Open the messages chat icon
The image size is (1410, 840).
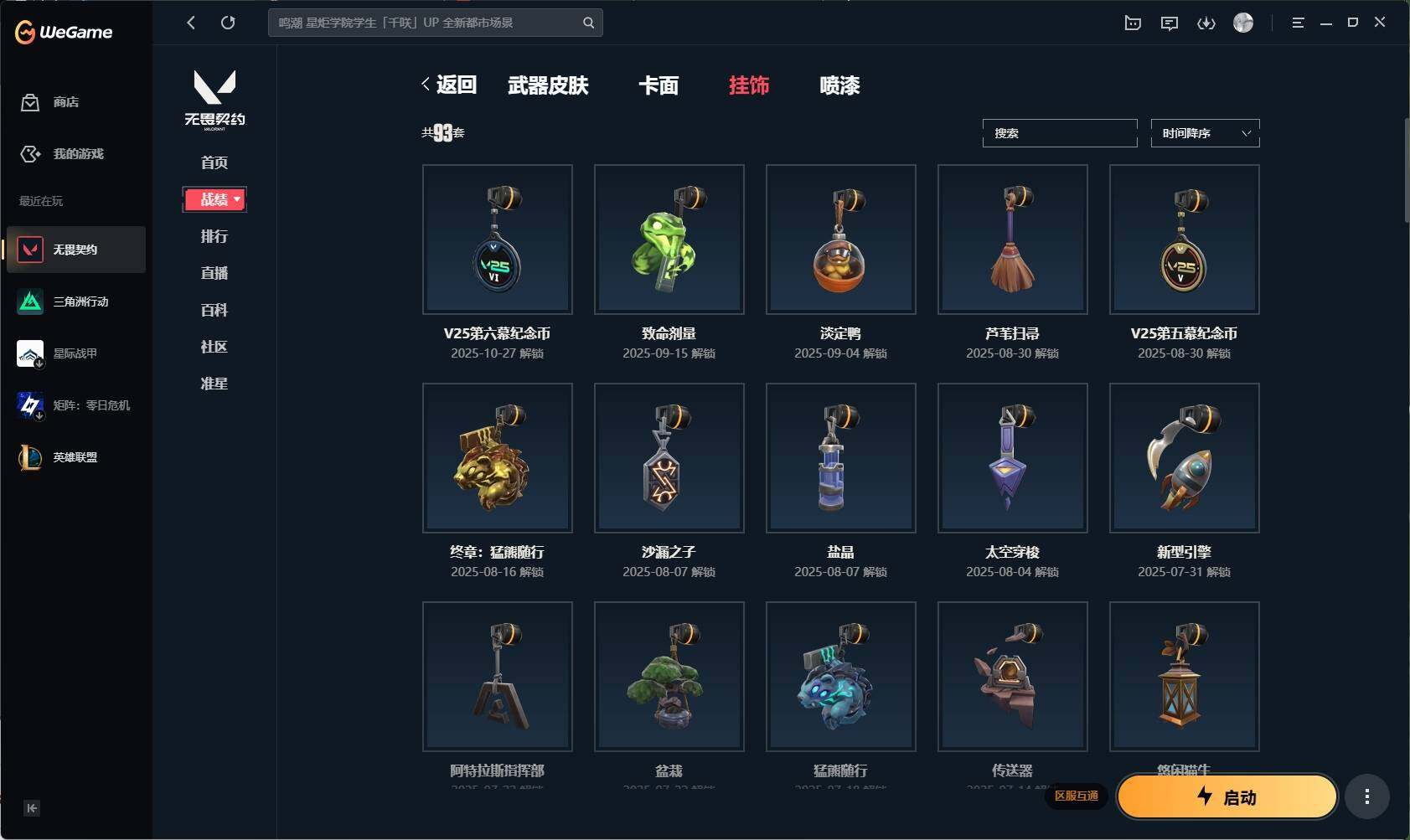[1170, 23]
